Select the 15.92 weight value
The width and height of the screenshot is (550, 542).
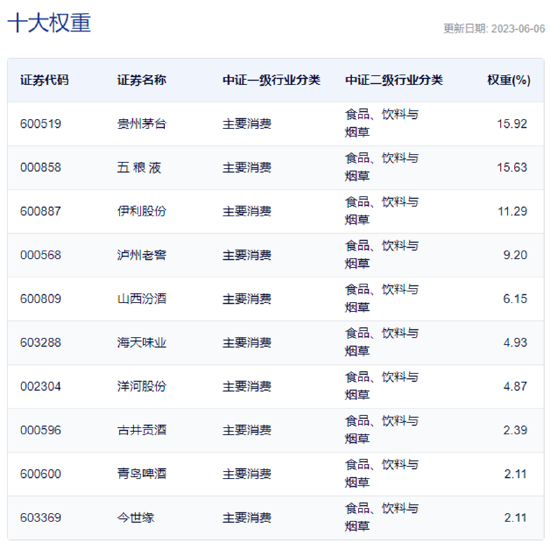click(x=512, y=124)
